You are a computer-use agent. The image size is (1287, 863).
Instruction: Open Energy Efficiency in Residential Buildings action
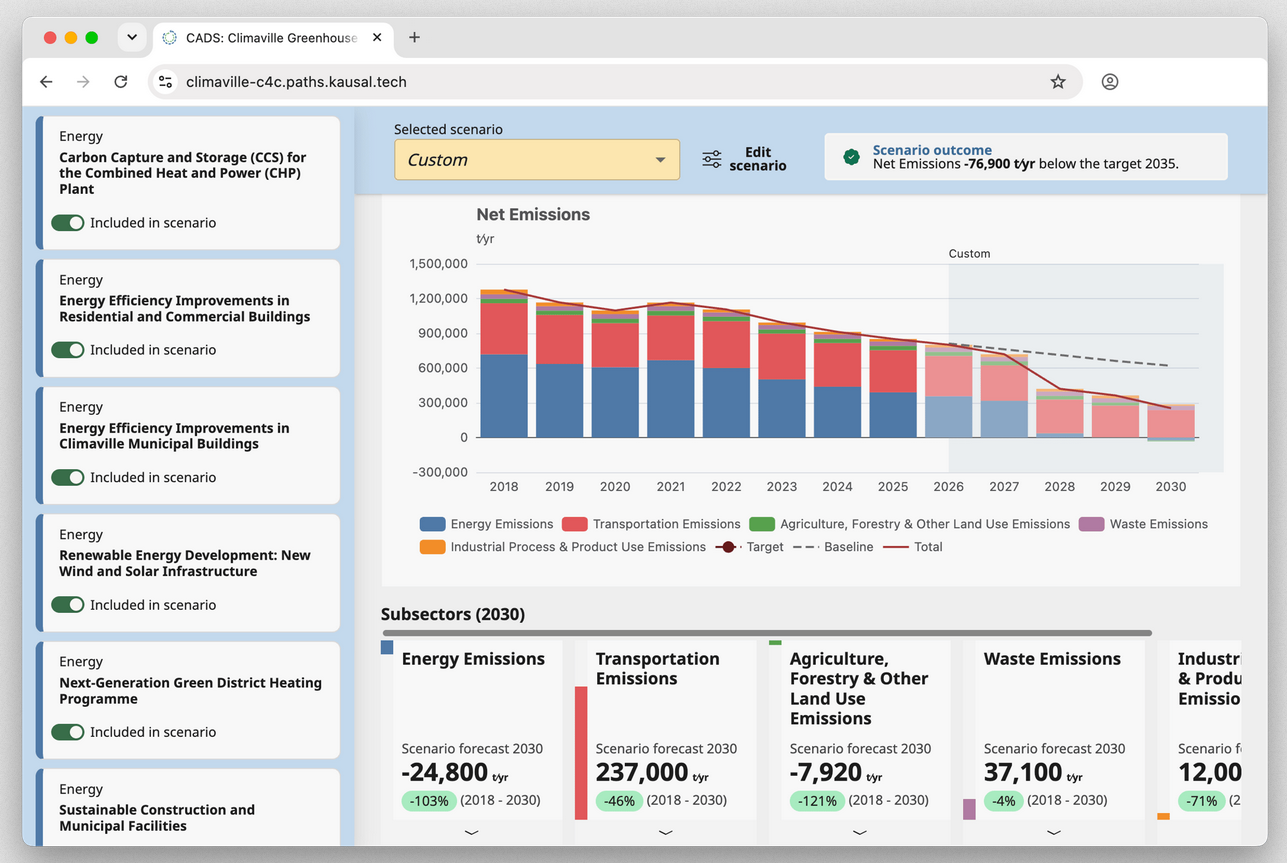(185, 309)
